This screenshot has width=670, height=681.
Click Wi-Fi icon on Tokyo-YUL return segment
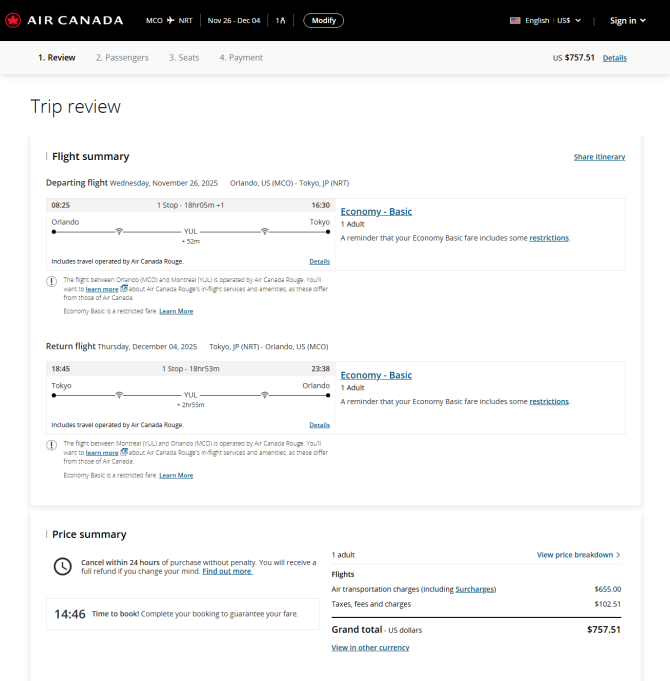click(x=119, y=394)
